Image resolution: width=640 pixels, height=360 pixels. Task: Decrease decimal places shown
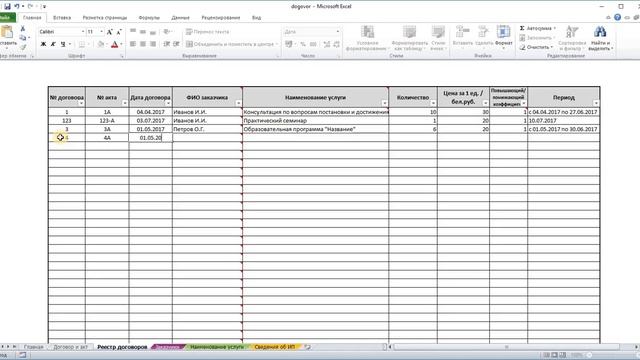[336, 44]
